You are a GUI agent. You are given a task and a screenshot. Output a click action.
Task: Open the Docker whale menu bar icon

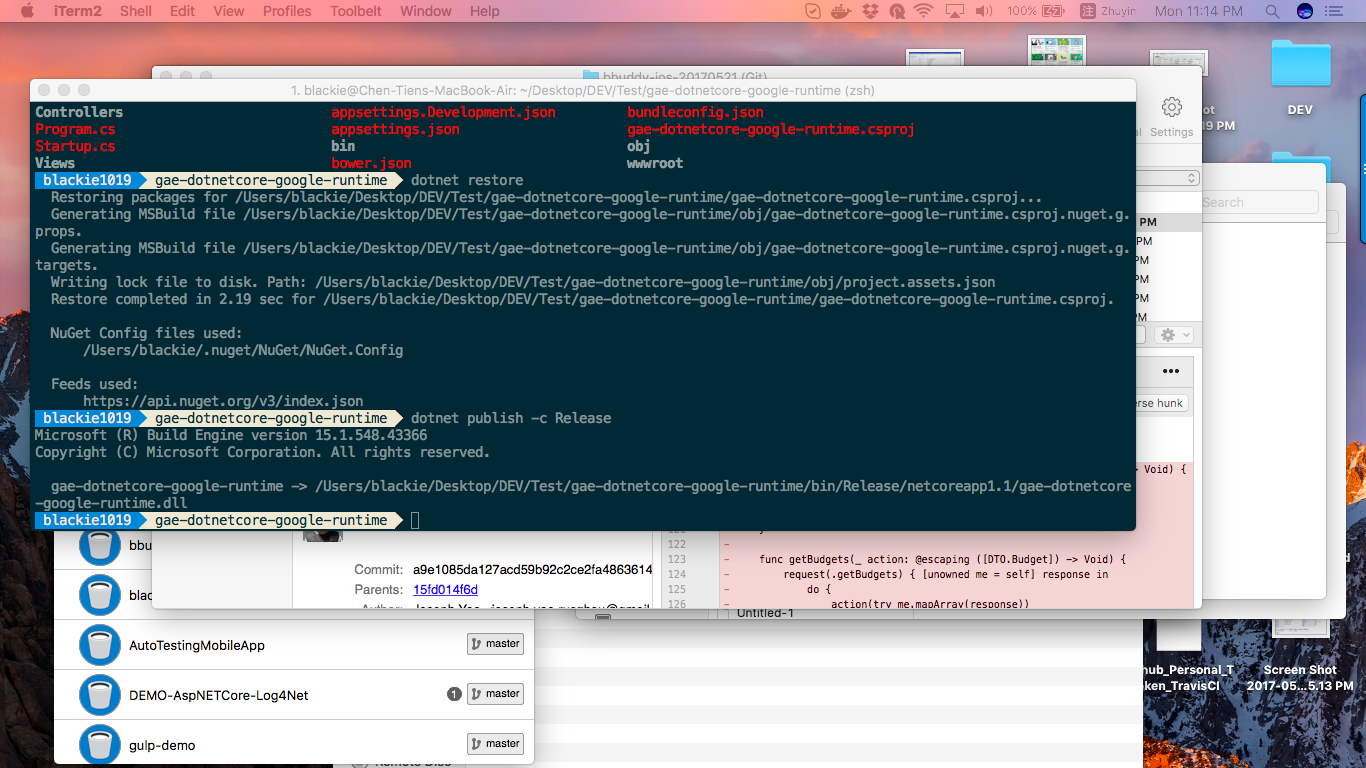pyautogui.click(x=842, y=11)
